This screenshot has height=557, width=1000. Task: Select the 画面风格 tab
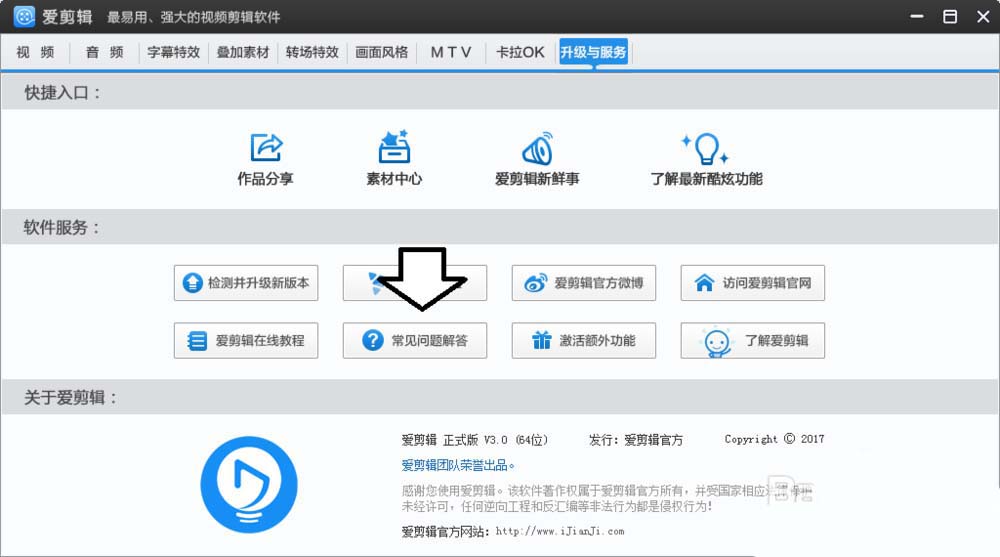point(381,52)
